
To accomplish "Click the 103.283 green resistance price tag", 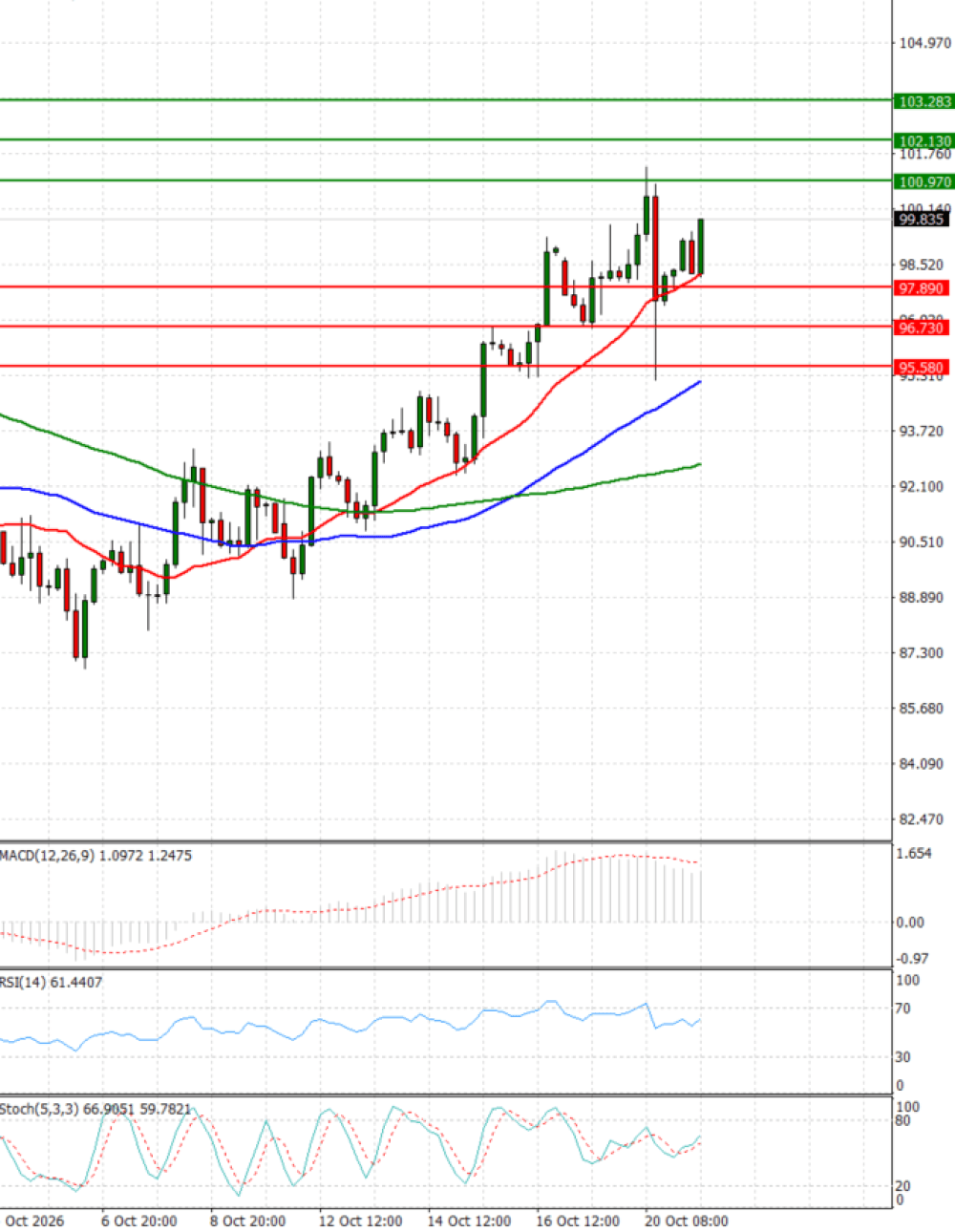I will [x=923, y=101].
